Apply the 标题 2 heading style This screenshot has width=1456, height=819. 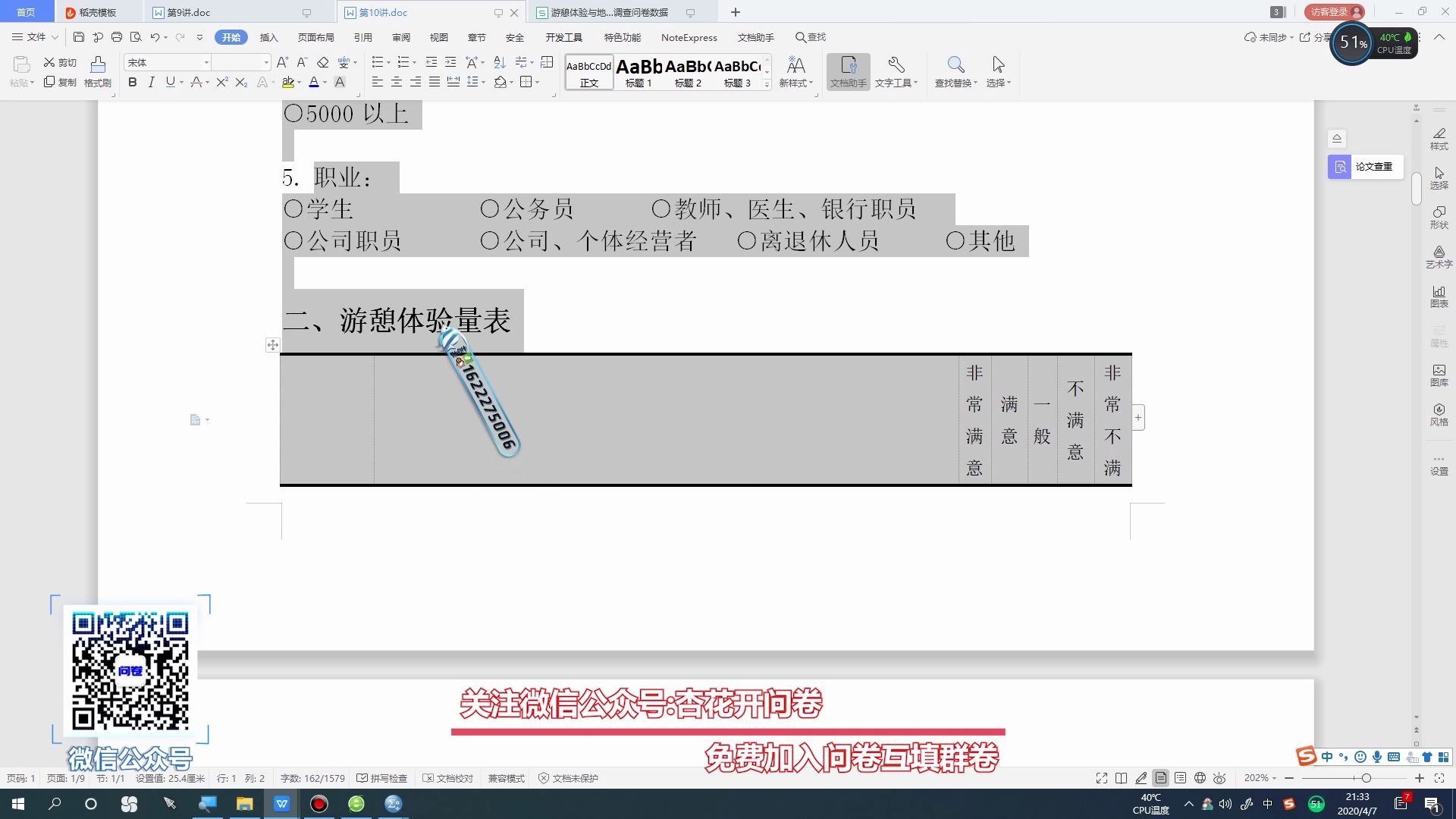point(688,73)
